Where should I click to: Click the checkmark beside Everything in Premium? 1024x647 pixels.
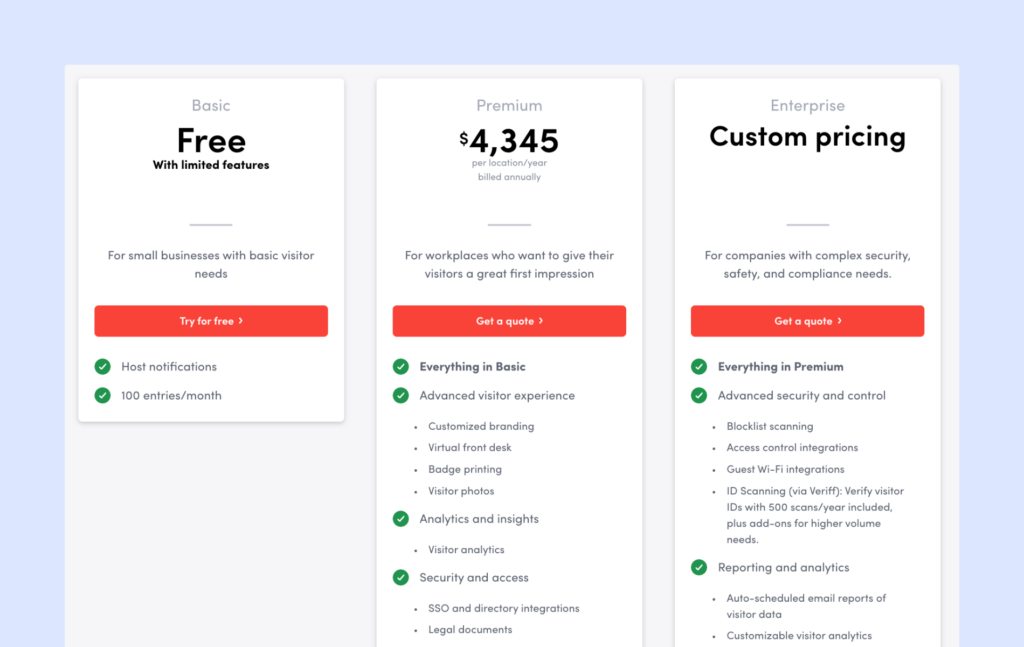click(698, 367)
